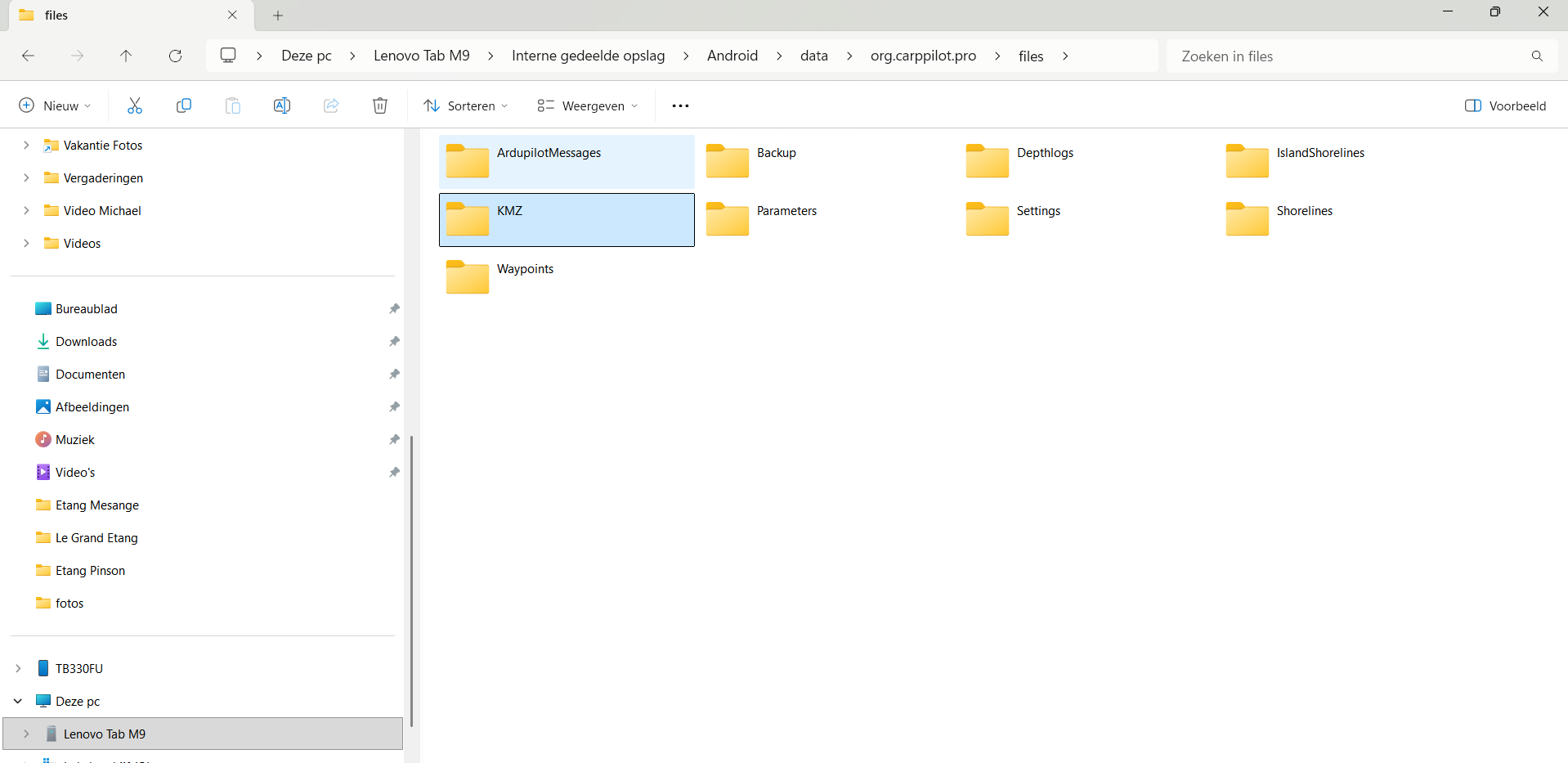The width and height of the screenshot is (1568, 763).
Task: Click the navigation pane vertical scrollbar
Action: [411, 581]
